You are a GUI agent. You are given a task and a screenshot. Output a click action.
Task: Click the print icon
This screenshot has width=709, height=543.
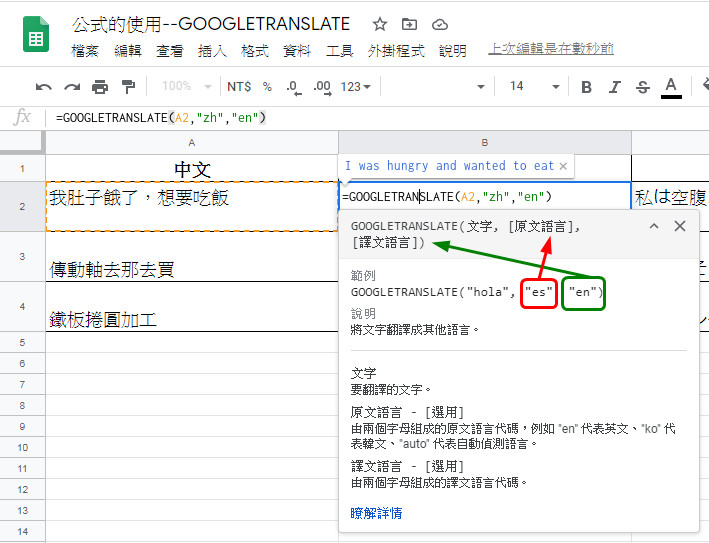click(x=100, y=86)
